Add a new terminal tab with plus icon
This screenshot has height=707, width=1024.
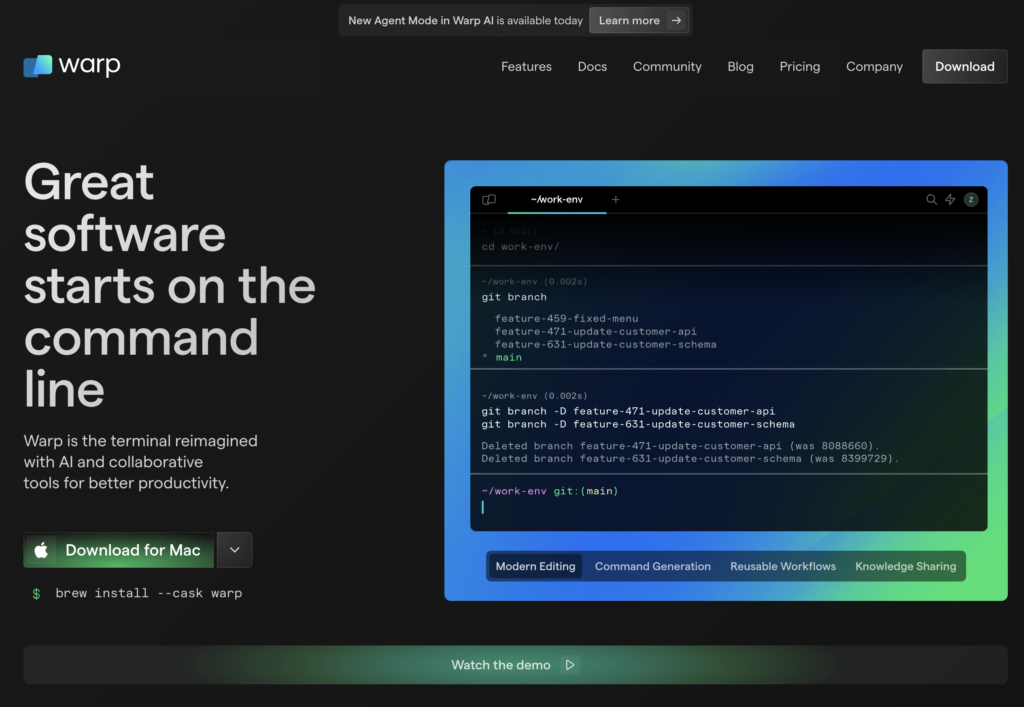click(x=615, y=200)
